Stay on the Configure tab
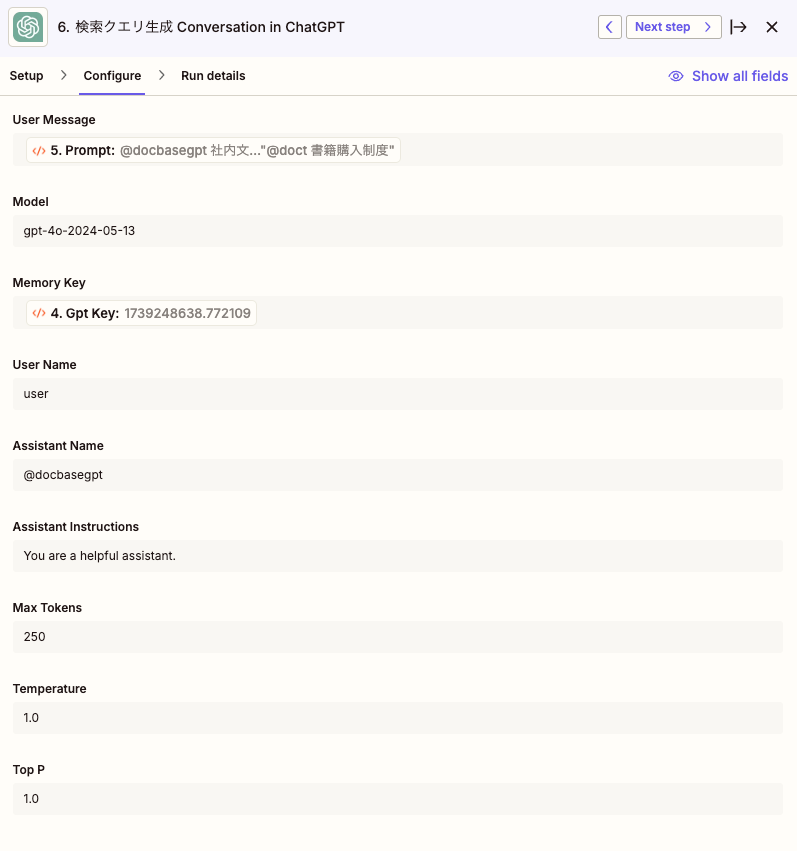 111,75
